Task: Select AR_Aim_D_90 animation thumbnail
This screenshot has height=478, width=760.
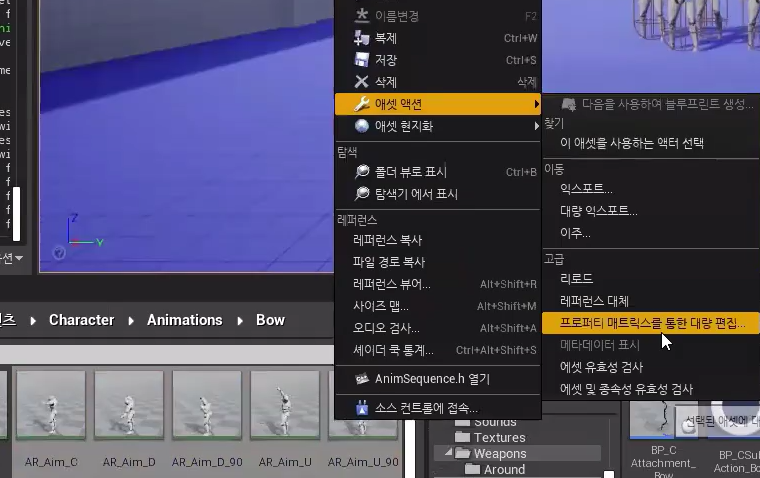Action: tap(207, 405)
